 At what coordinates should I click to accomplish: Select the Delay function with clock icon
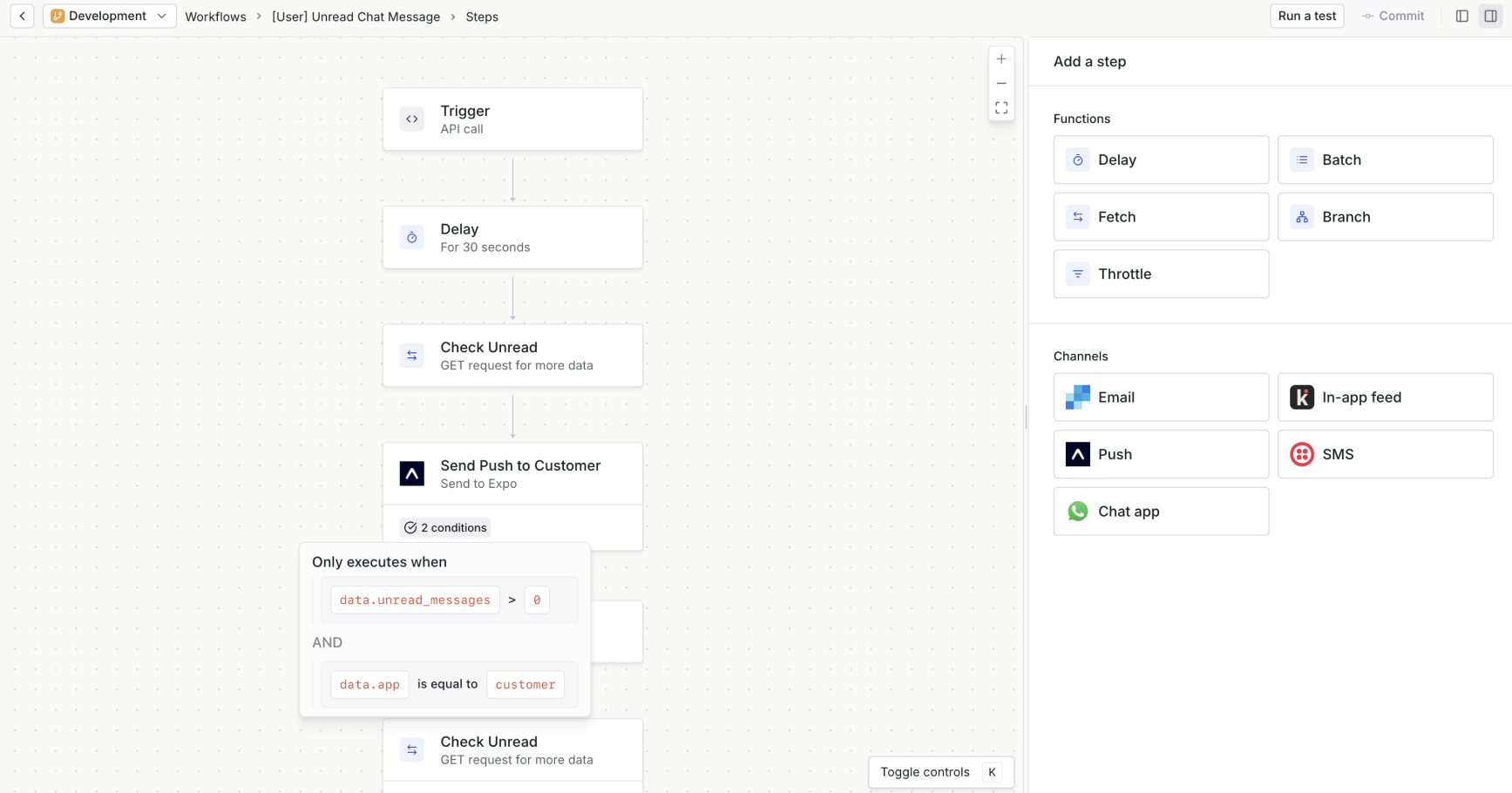[x=1160, y=159]
